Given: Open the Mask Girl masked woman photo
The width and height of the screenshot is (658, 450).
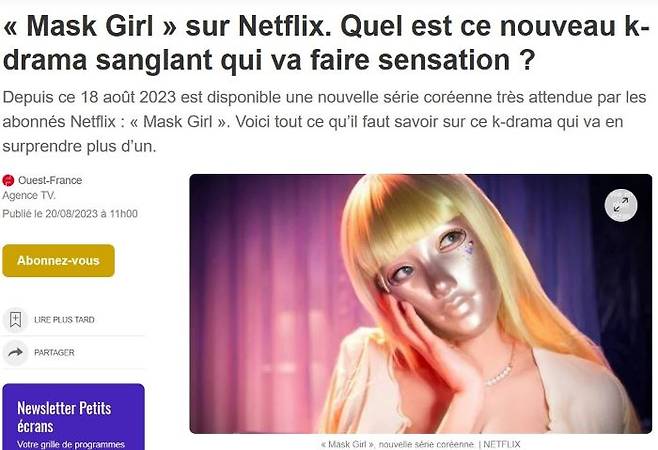Looking at the screenshot, I should click(x=421, y=303).
